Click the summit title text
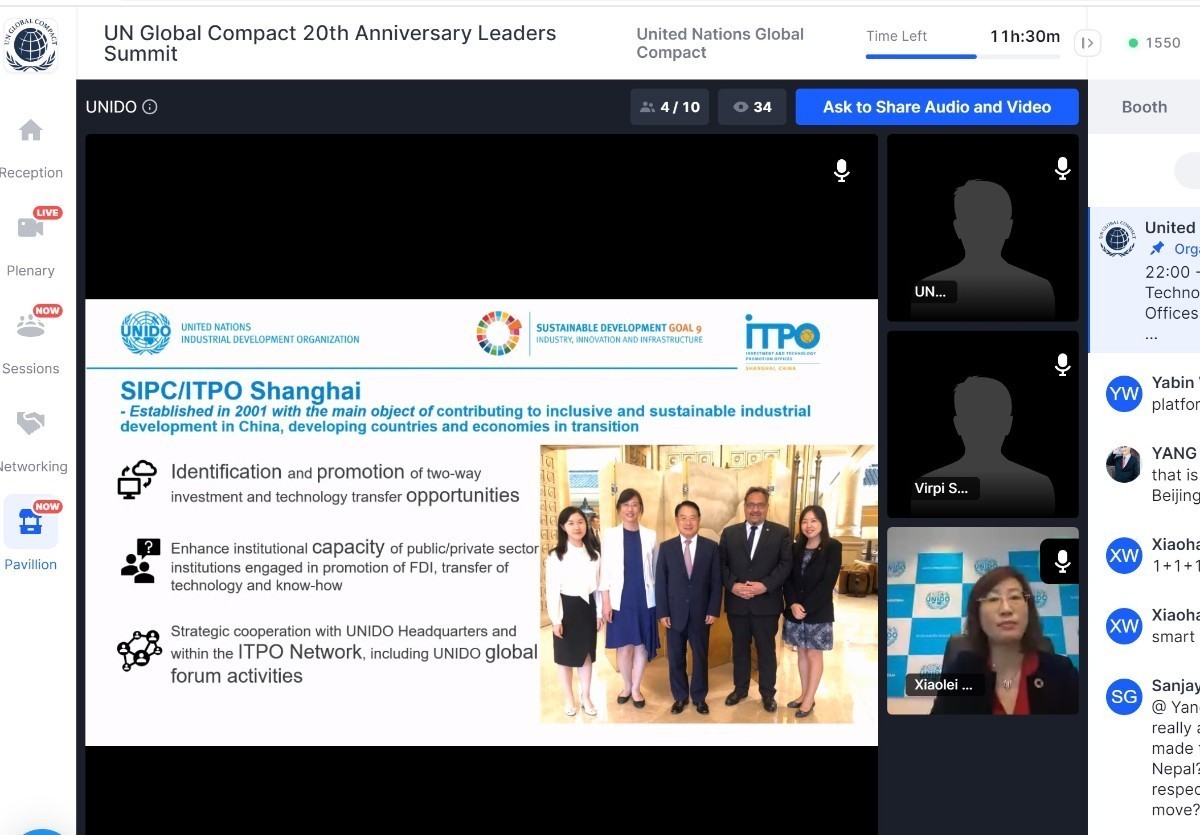The image size is (1200, 835). coord(330,43)
